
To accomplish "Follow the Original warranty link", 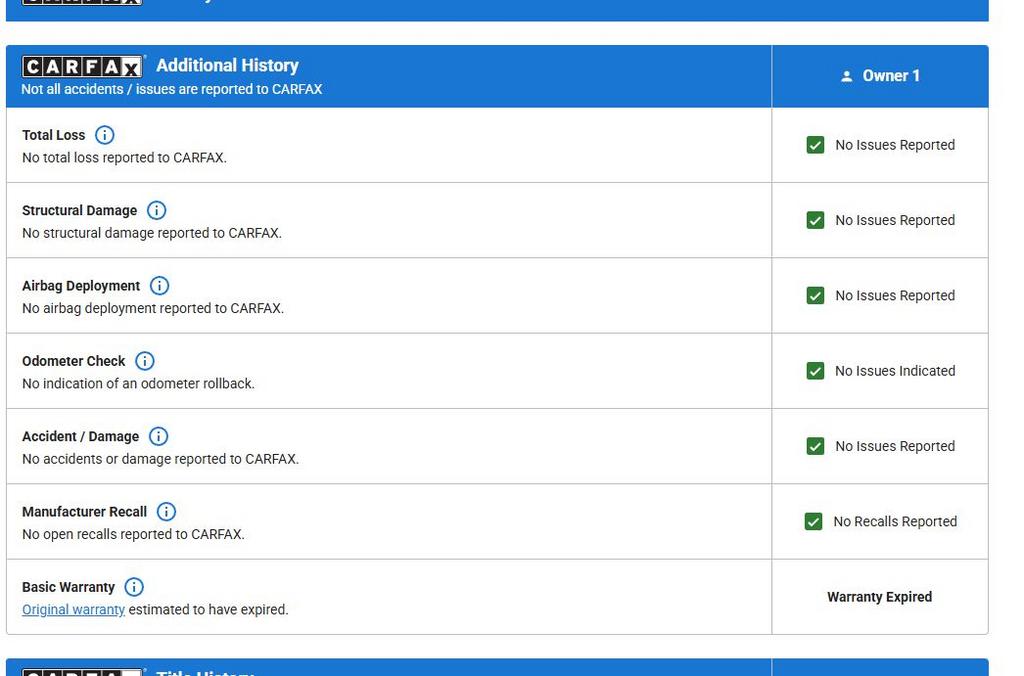I will point(73,609).
